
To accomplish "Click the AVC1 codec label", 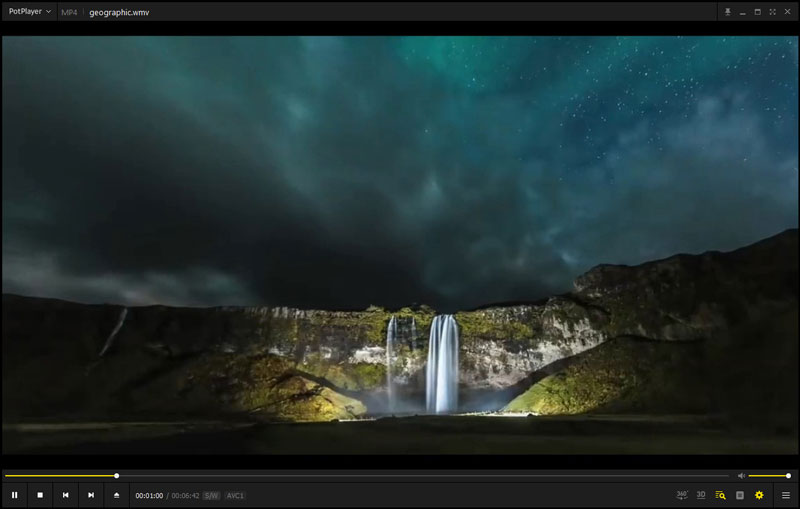I will [235, 495].
